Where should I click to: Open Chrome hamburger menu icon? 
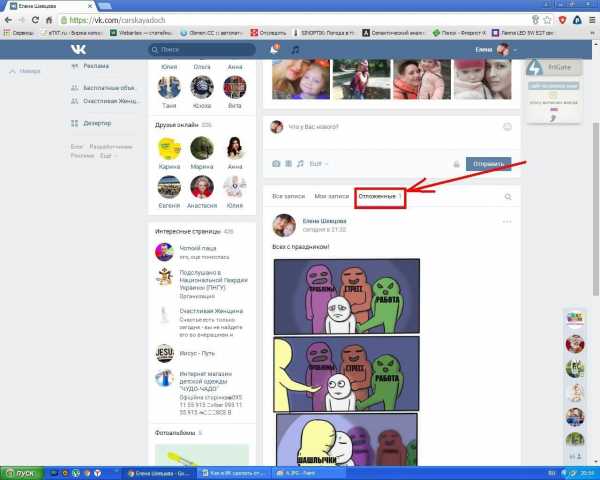point(592,20)
